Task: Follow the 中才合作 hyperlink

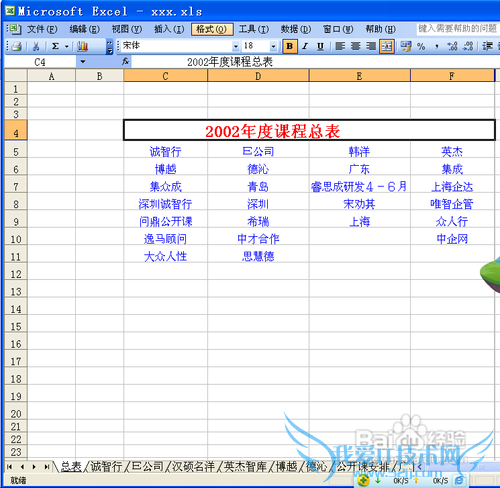Action: 258,239
